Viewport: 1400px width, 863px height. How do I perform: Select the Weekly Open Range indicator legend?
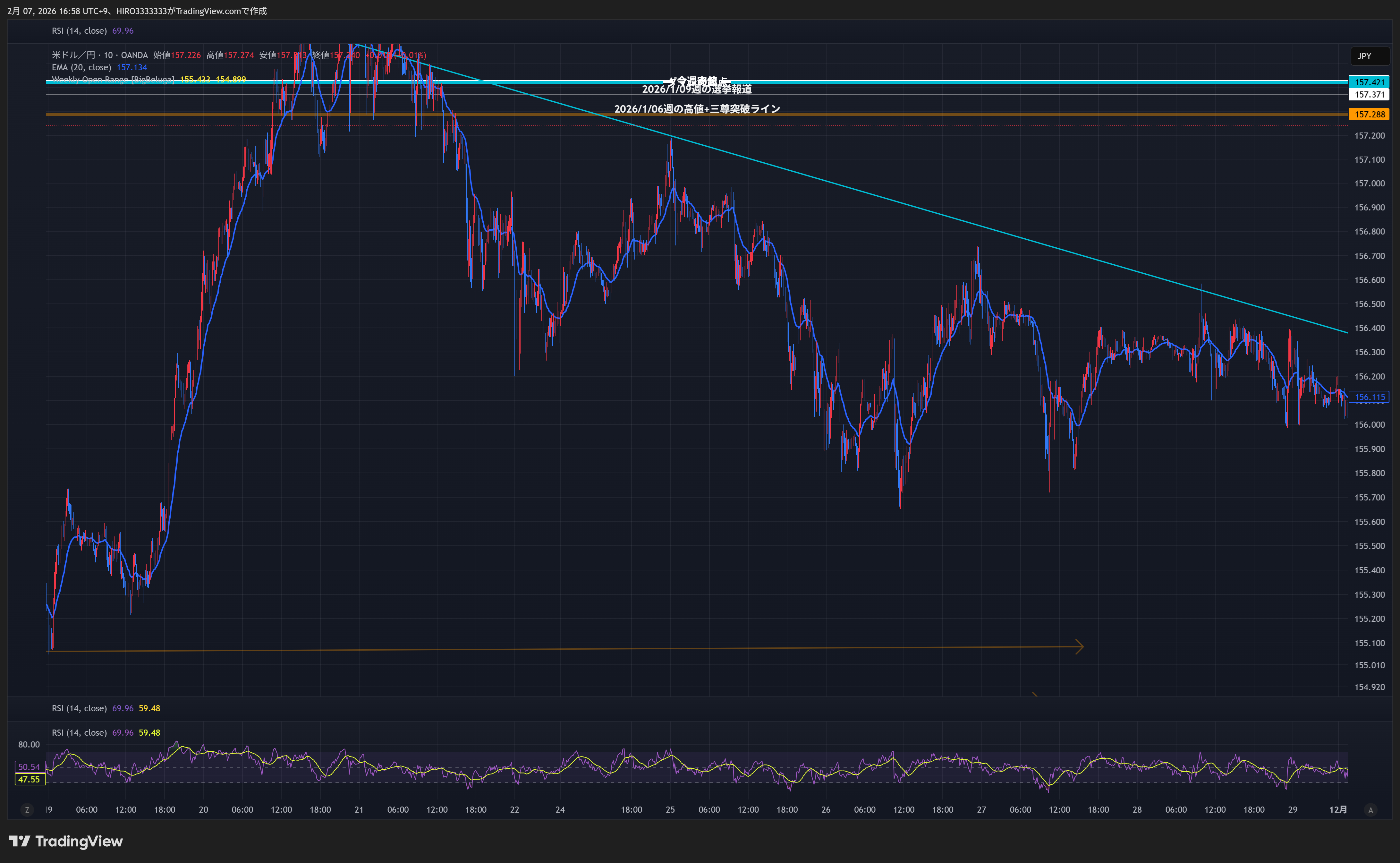coord(113,79)
